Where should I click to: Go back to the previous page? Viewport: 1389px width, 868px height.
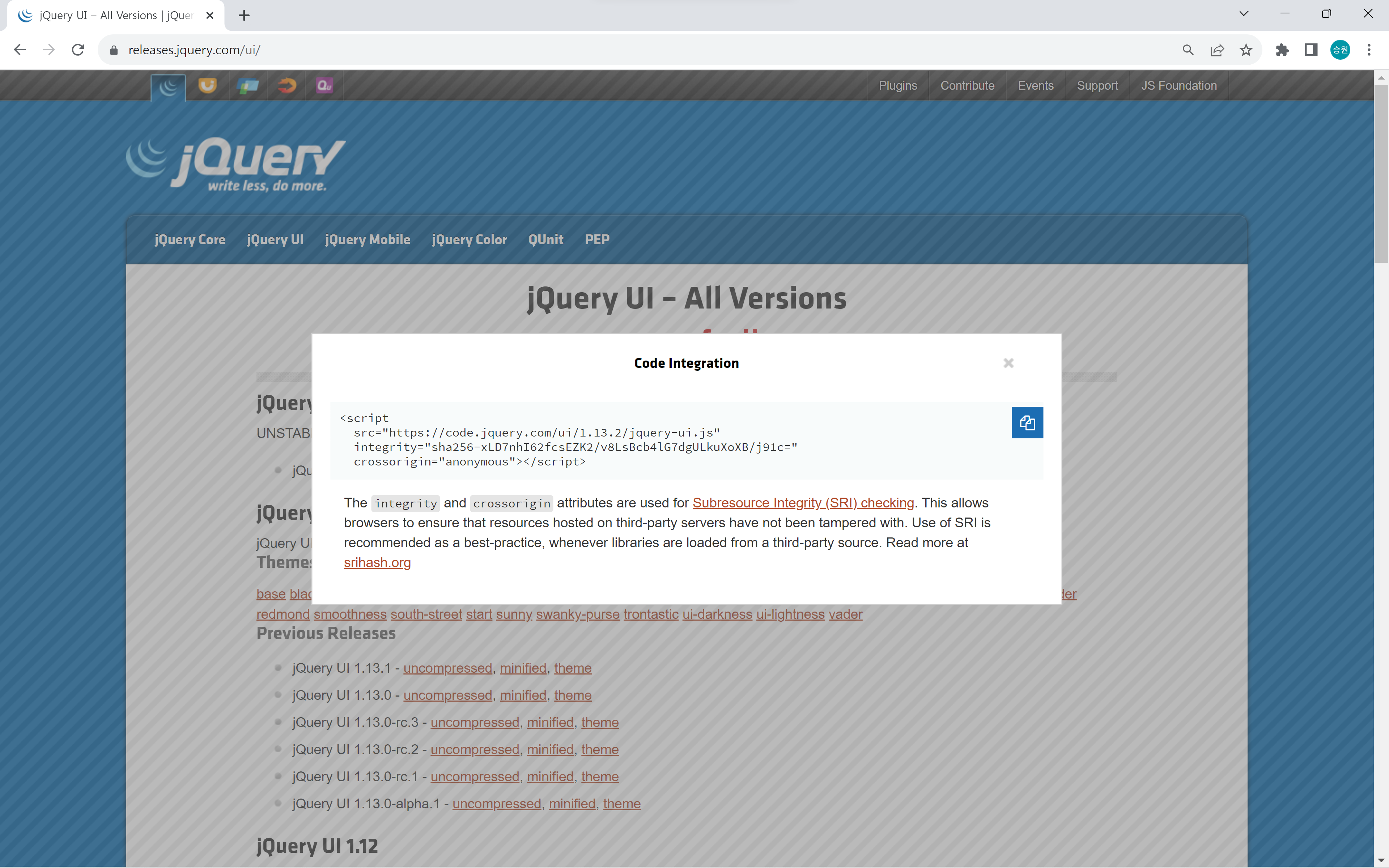pos(20,50)
